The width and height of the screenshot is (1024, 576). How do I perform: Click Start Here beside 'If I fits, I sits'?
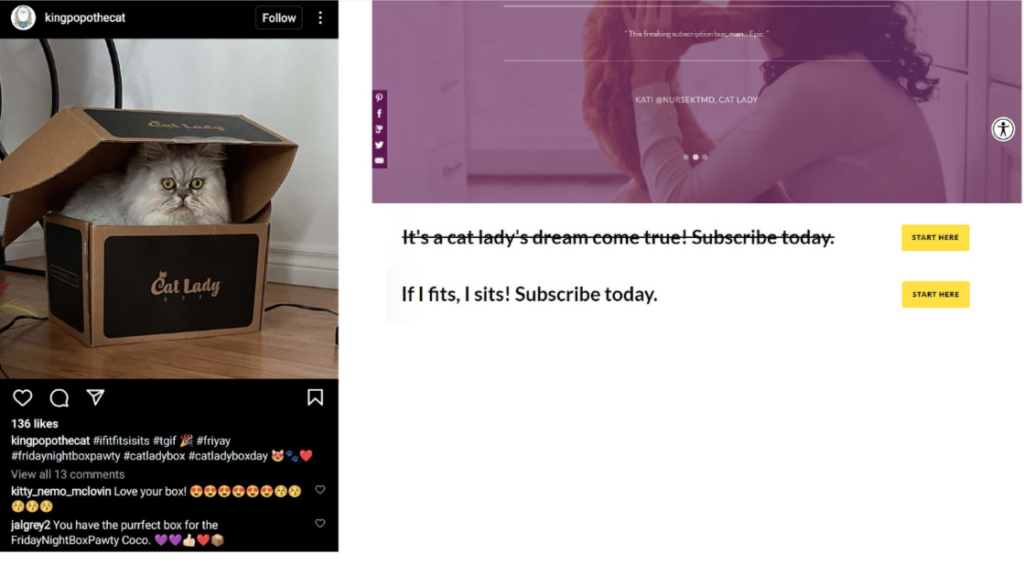(x=935, y=295)
